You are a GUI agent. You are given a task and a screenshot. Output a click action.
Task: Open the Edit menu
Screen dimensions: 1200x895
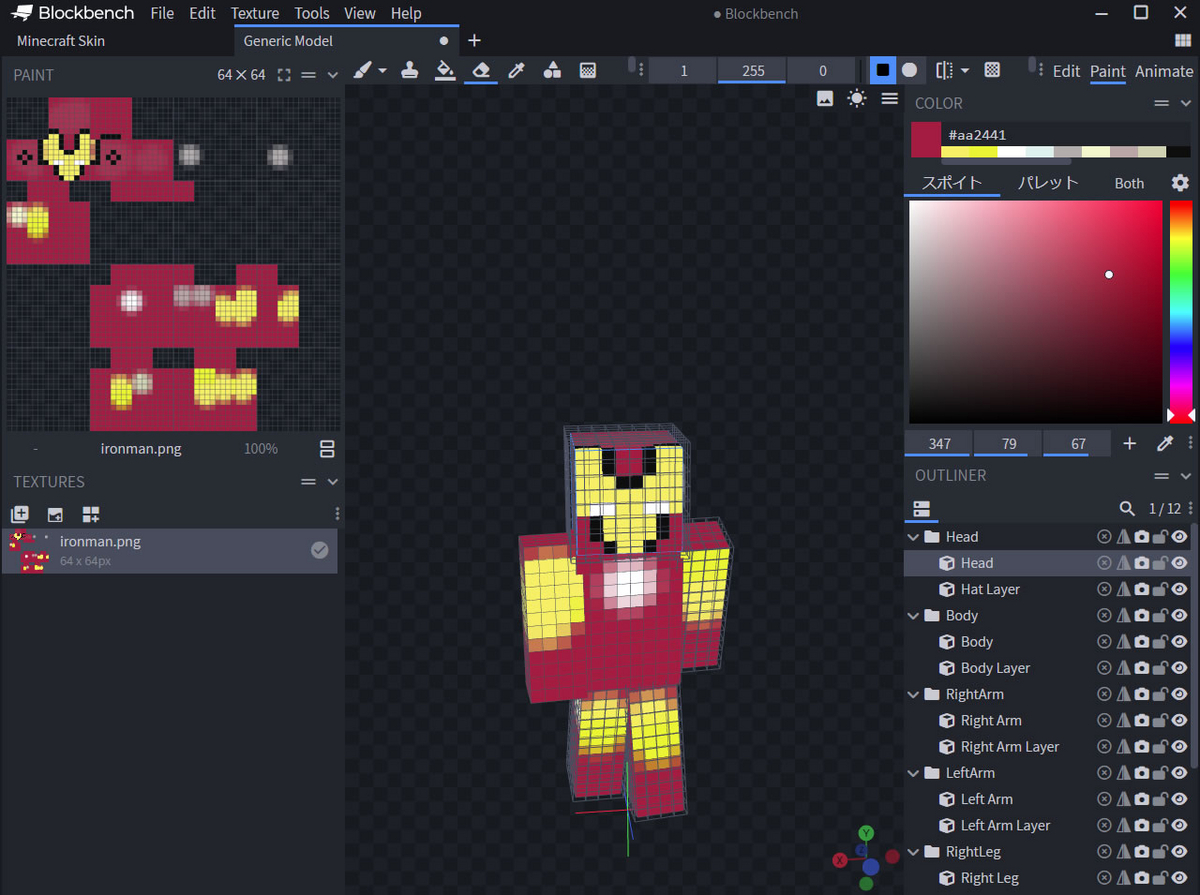[x=202, y=13]
